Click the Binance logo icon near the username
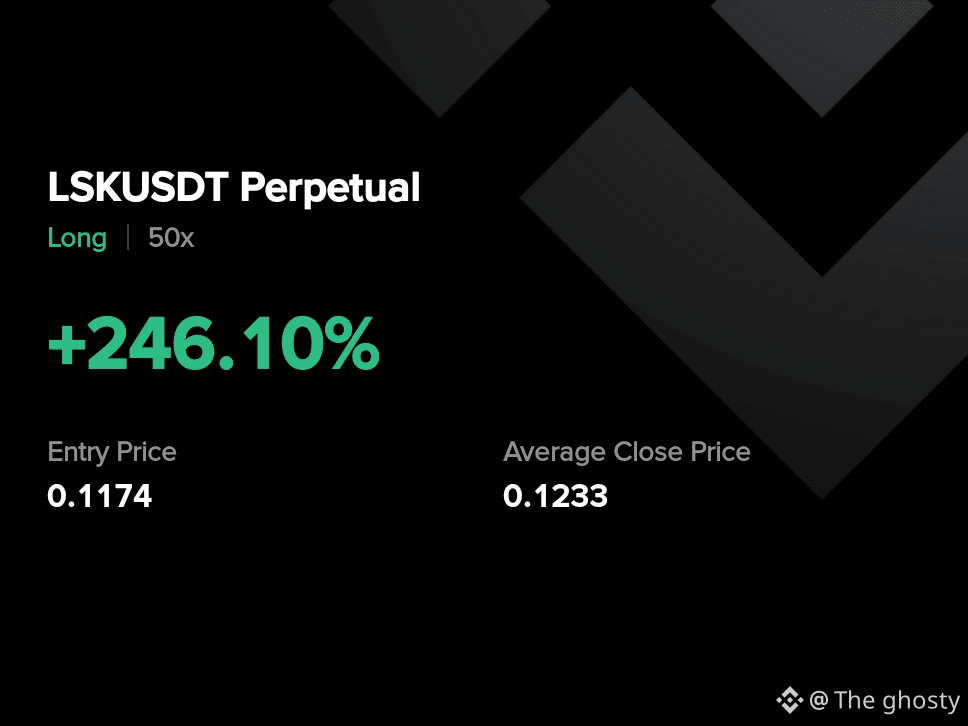 click(x=790, y=700)
